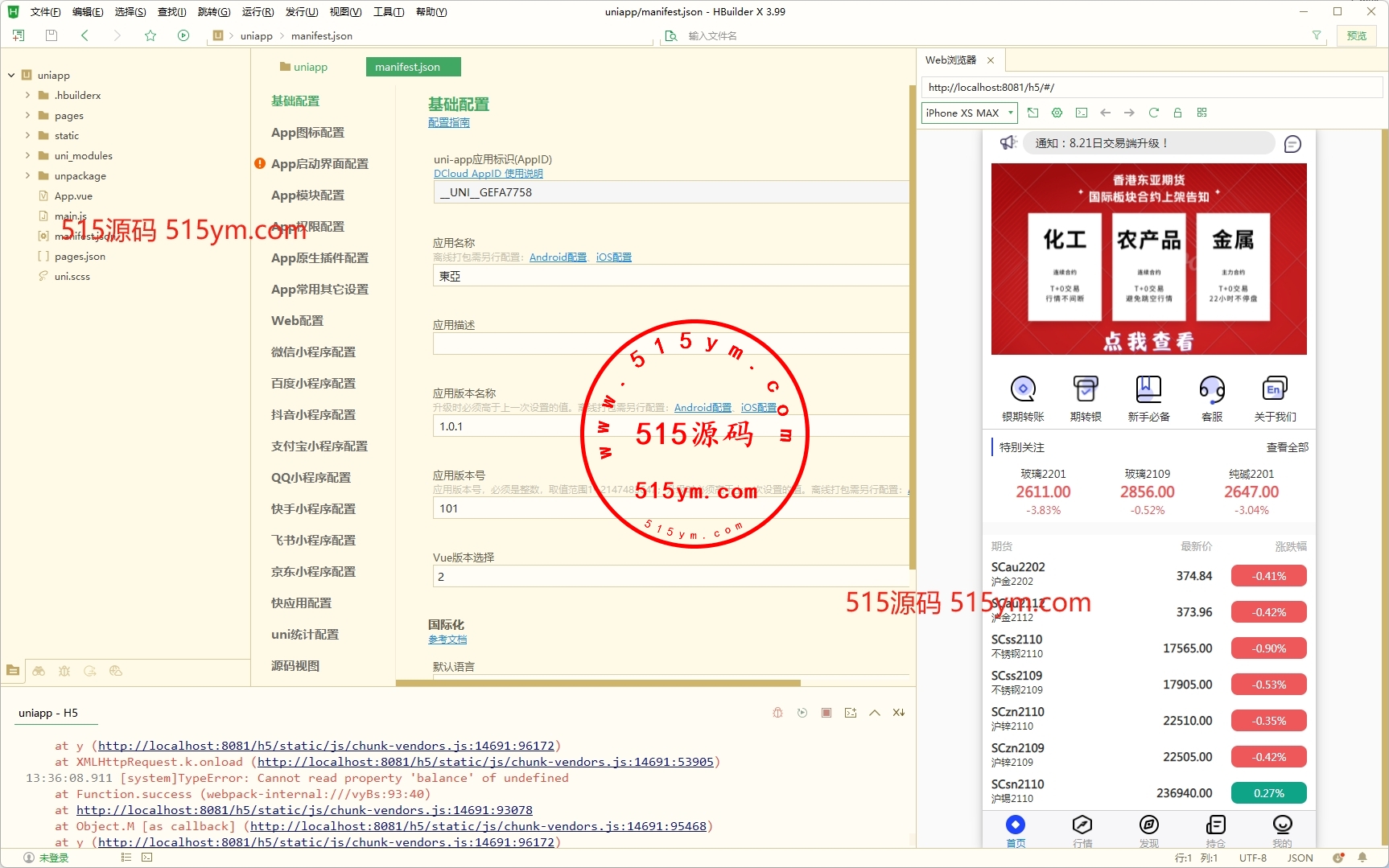Click the debug bug icon in left panel
Image resolution: width=1389 pixels, height=868 pixels.
coord(64,671)
